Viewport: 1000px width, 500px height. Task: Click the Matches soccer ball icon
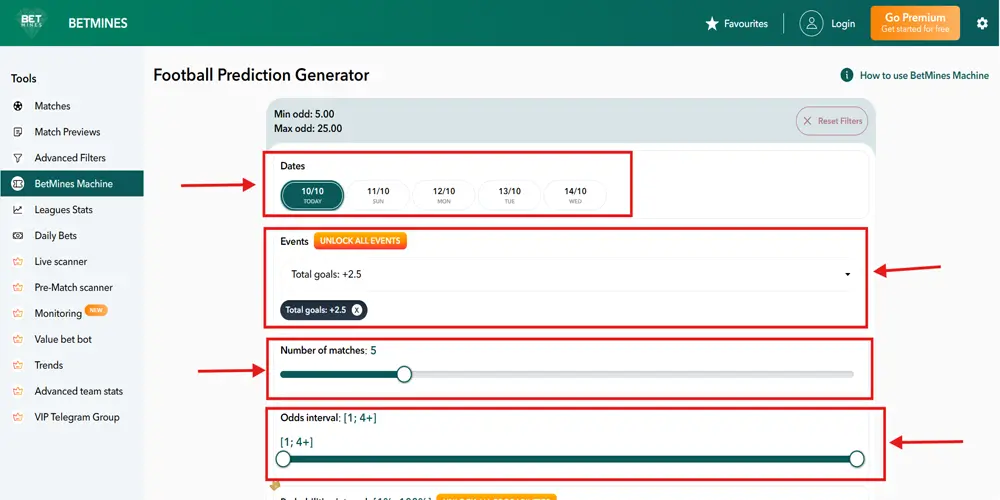click(18, 106)
